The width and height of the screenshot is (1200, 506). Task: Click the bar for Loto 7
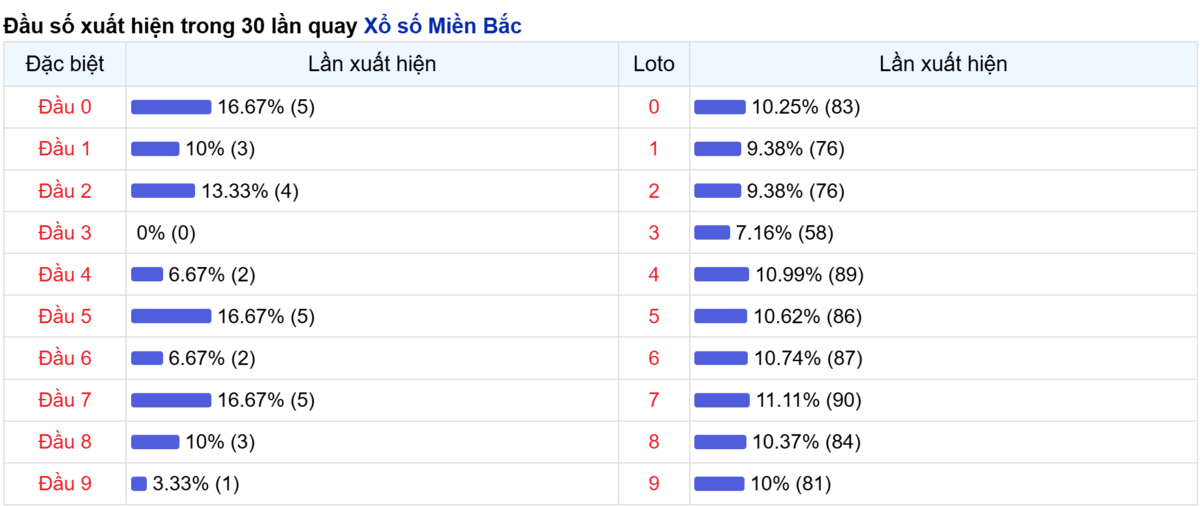click(722, 400)
